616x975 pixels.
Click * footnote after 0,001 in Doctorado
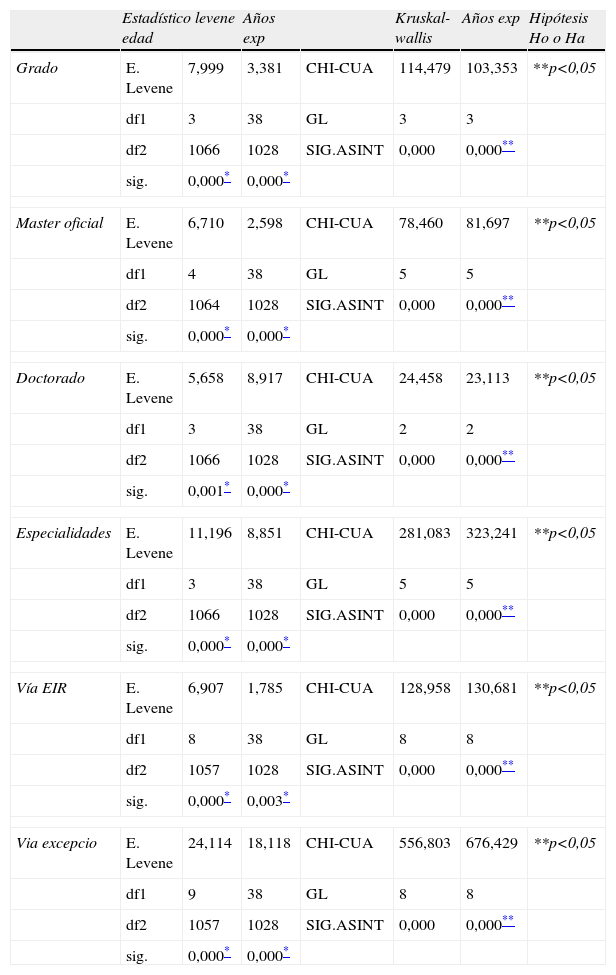tap(227, 487)
